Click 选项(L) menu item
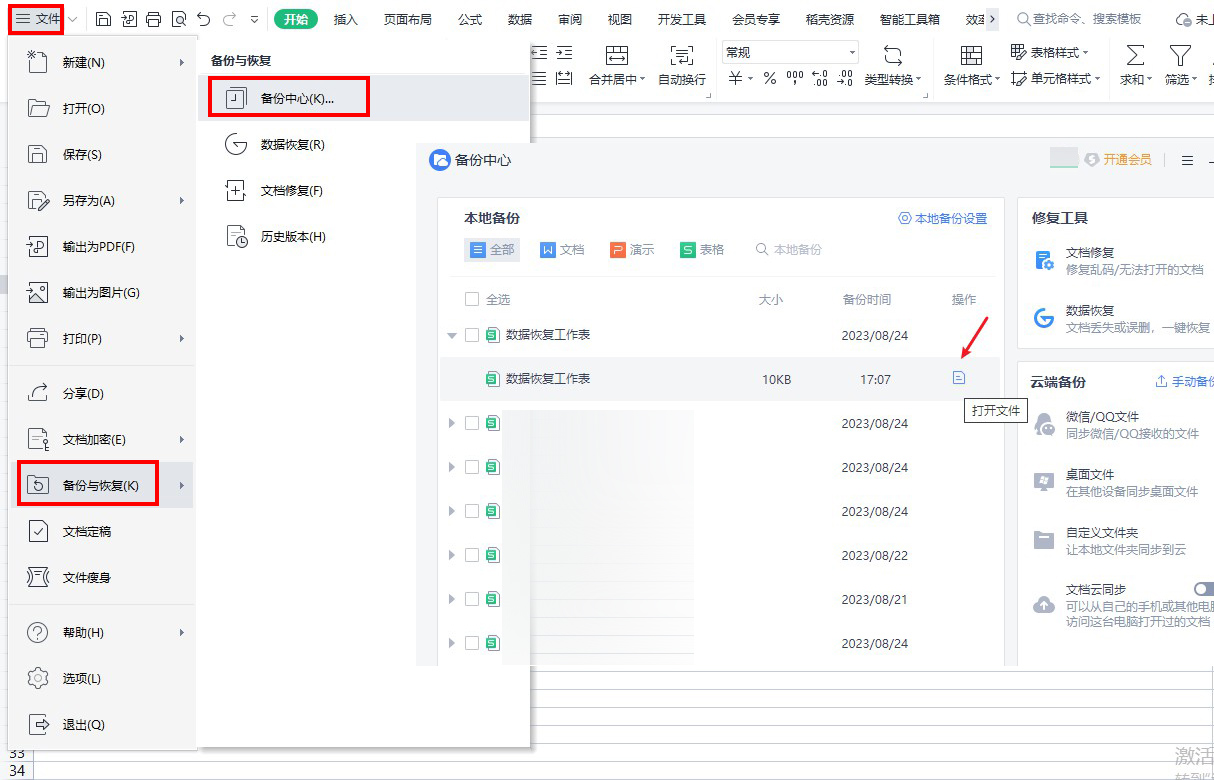This screenshot has width=1214, height=780. click(x=101, y=678)
